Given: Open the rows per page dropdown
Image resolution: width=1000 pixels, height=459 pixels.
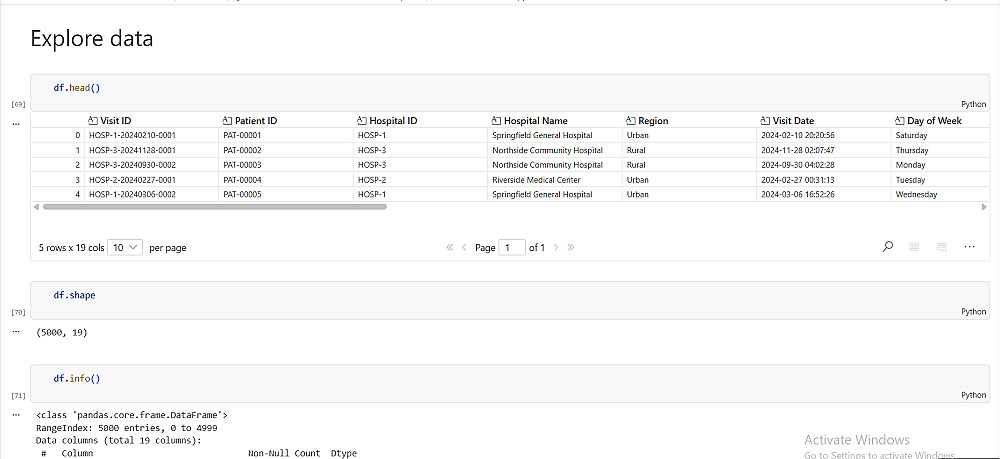Looking at the screenshot, I should click(x=126, y=247).
